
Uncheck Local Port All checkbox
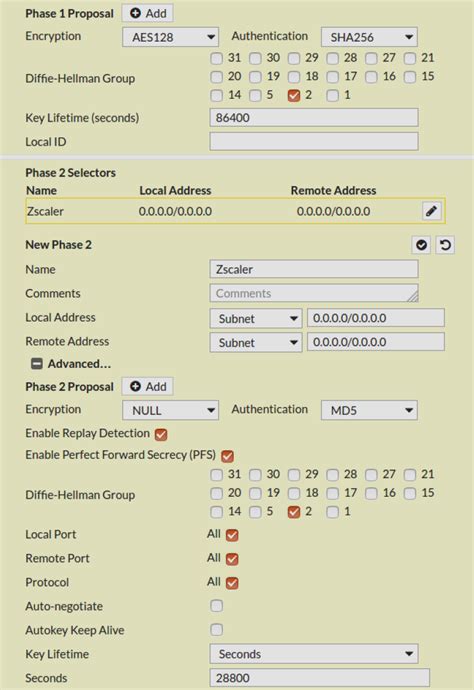[x=232, y=535]
